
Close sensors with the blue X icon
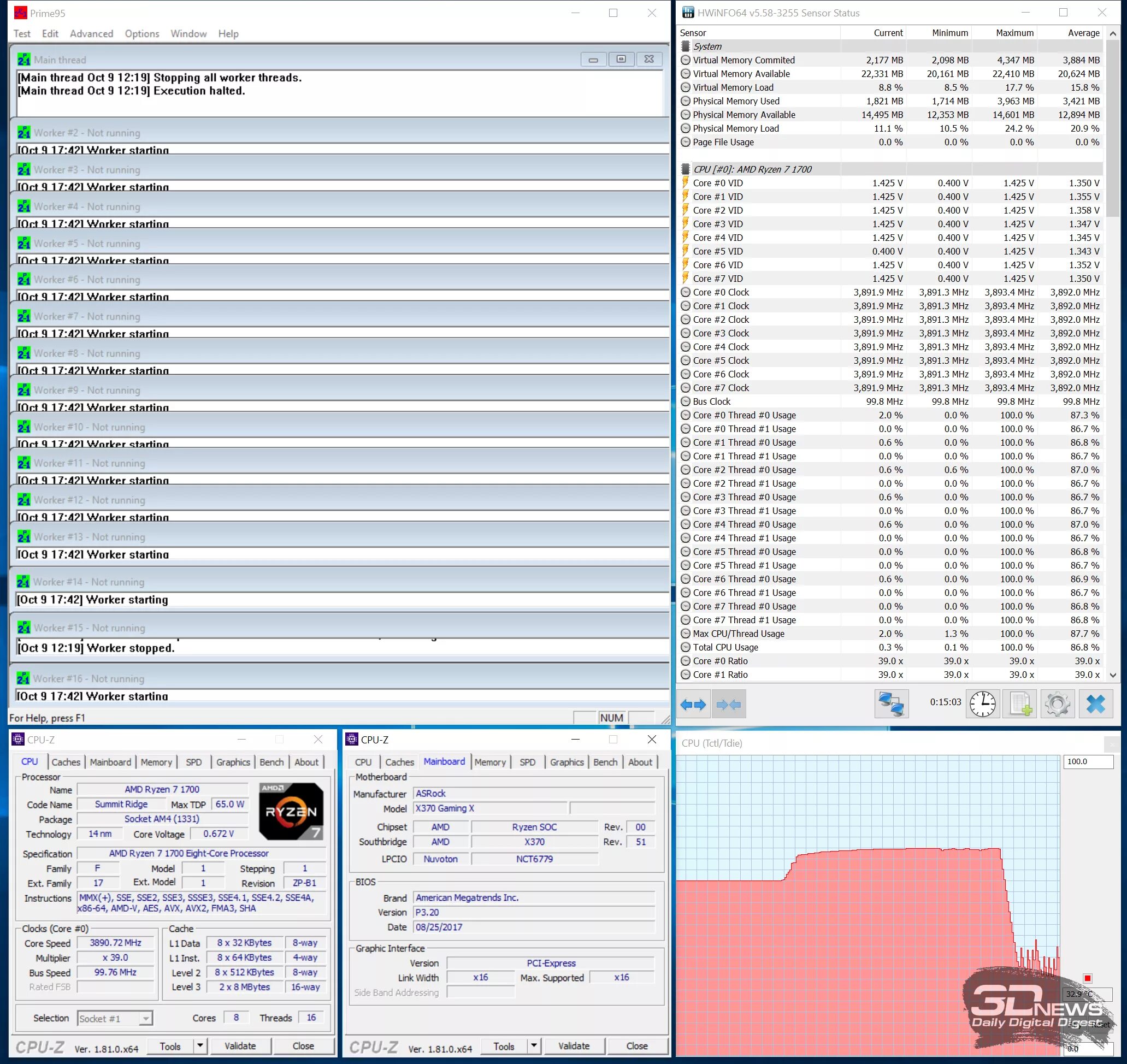pos(1095,705)
